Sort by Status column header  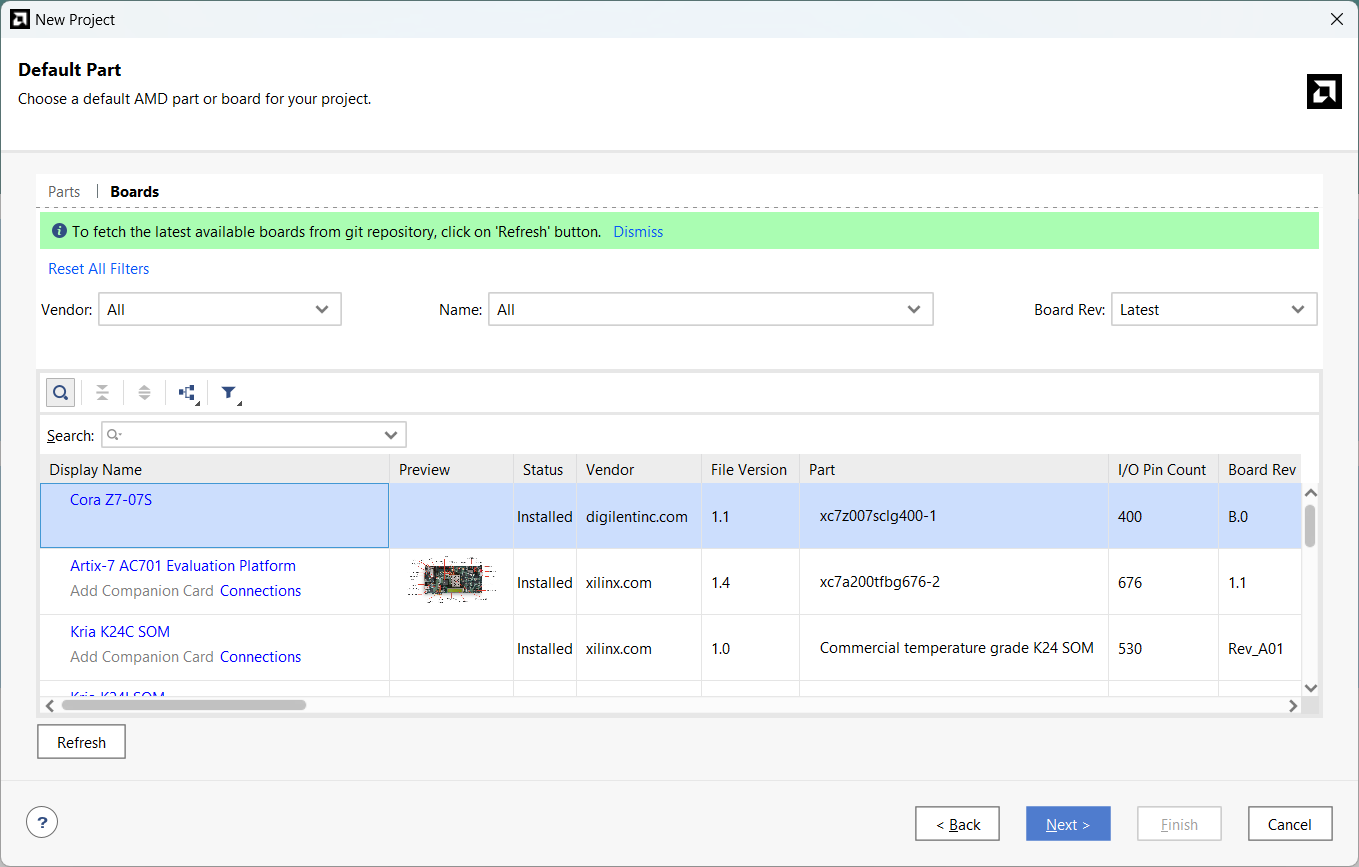click(x=545, y=470)
